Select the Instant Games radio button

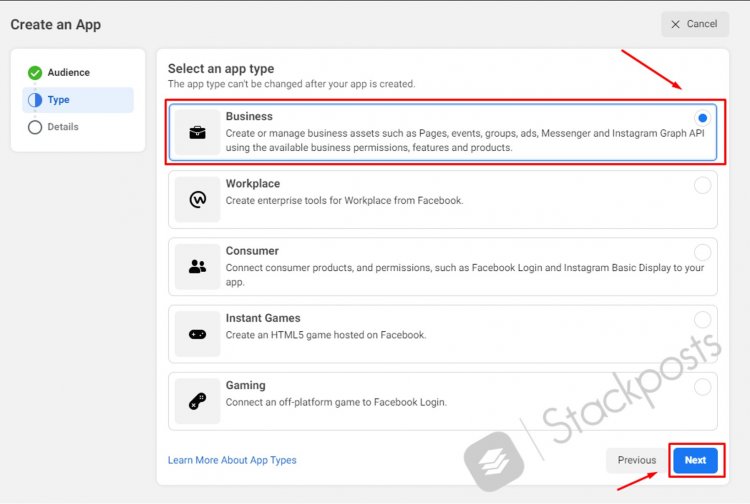click(702, 320)
